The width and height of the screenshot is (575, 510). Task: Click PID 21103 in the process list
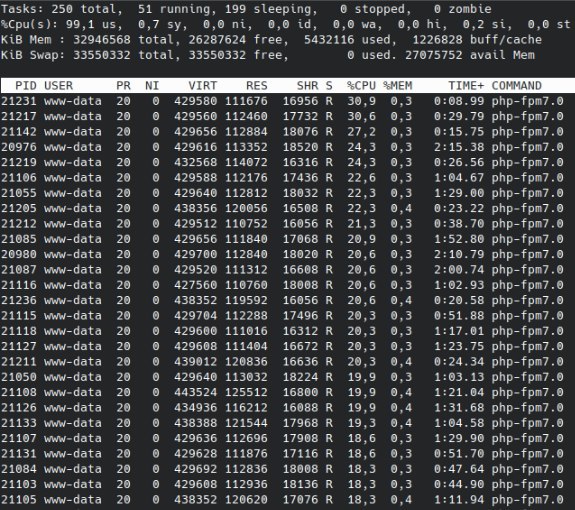pos(19,484)
